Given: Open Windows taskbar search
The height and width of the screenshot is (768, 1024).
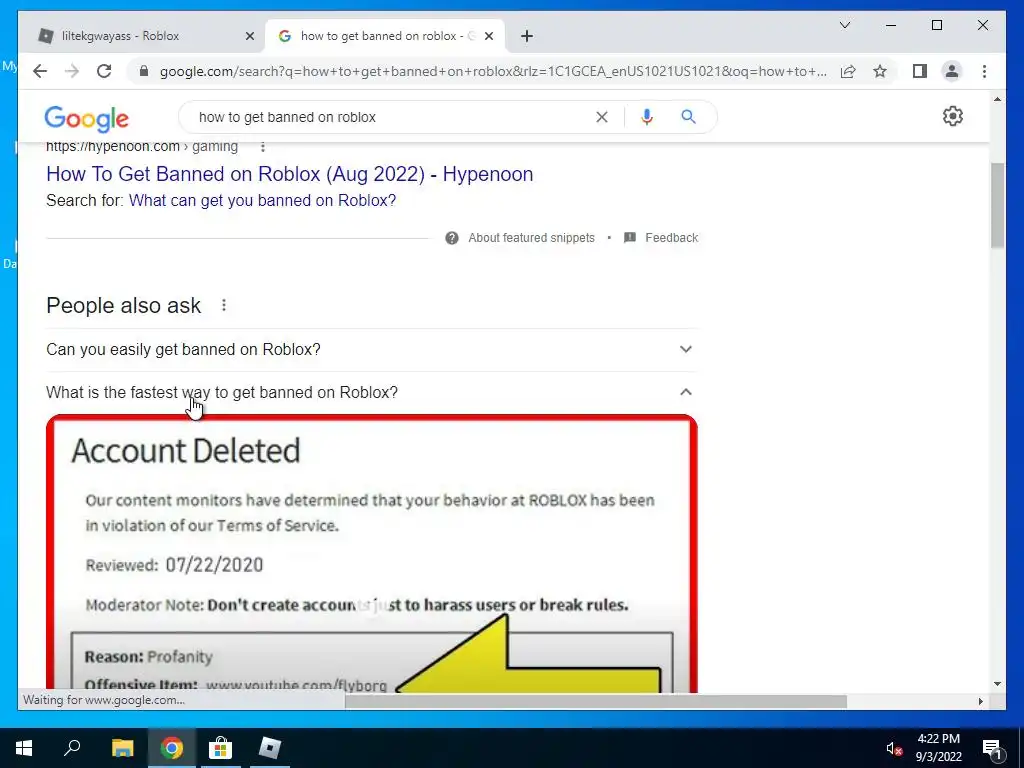Looking at the screenshot, I should pos(72,748).
